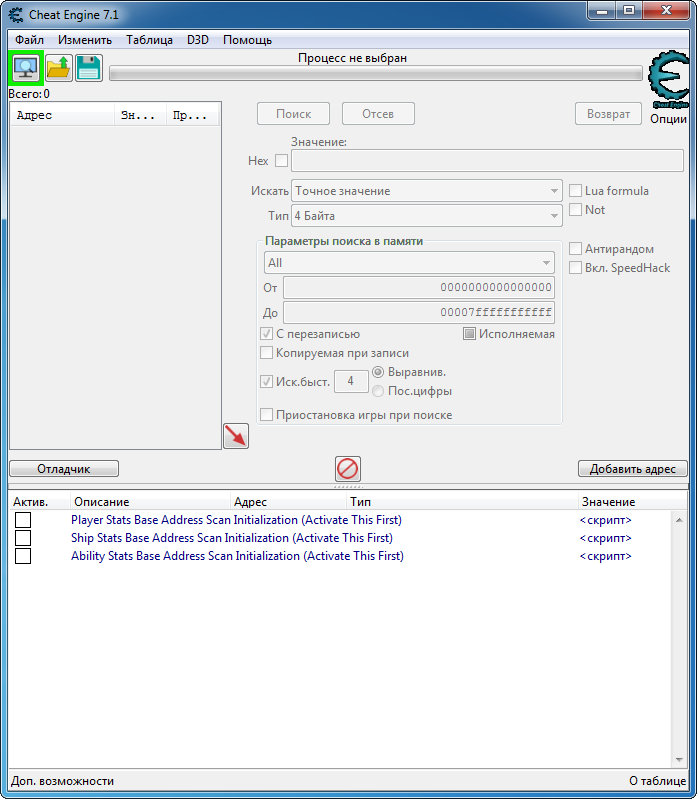
Task: Click the <скрипт> value of Player Stats row
Action: click(606, 520)
